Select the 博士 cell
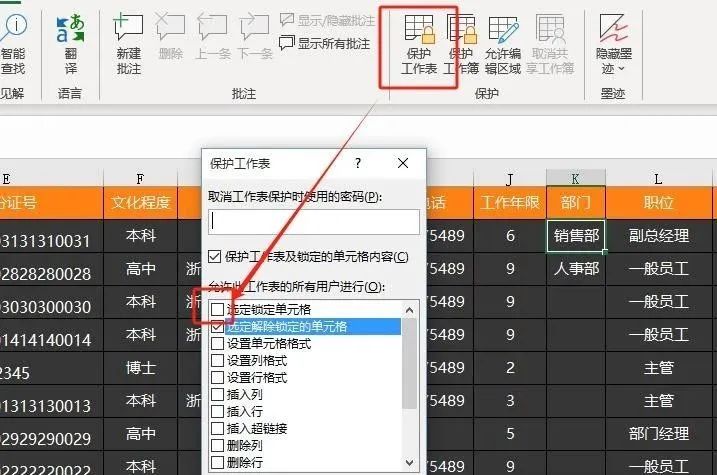Image resolution: width=717 pixels, height=475 pixels. coord(140,368)
